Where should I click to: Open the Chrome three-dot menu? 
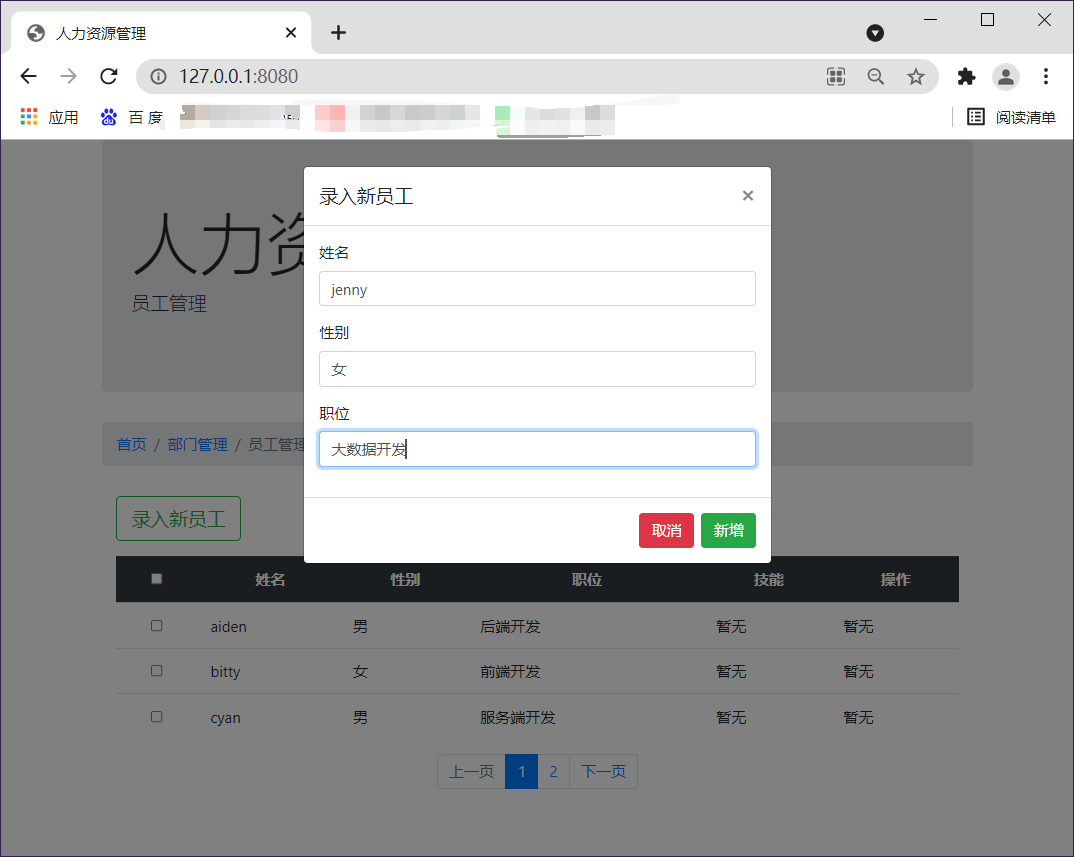click(x=1046, y=76)
